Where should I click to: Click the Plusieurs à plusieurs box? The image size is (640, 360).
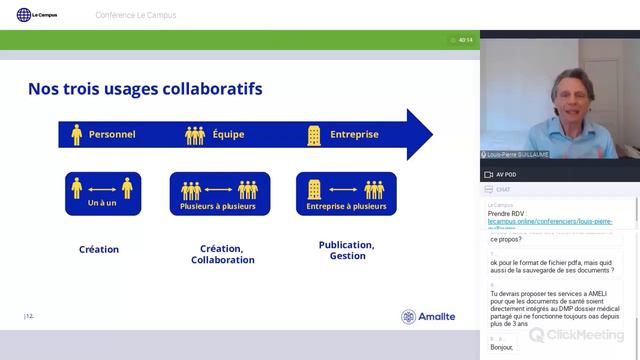(220, 194)
